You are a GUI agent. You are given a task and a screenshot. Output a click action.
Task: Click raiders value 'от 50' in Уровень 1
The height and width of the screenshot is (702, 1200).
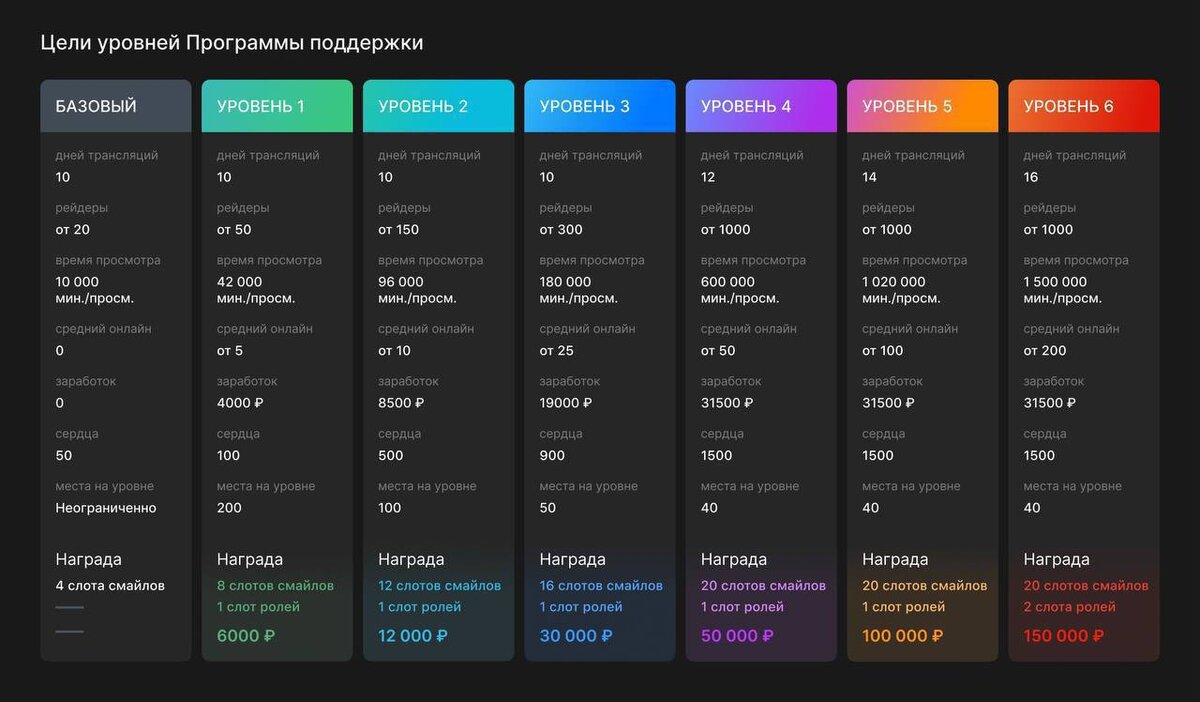point(234,229)
